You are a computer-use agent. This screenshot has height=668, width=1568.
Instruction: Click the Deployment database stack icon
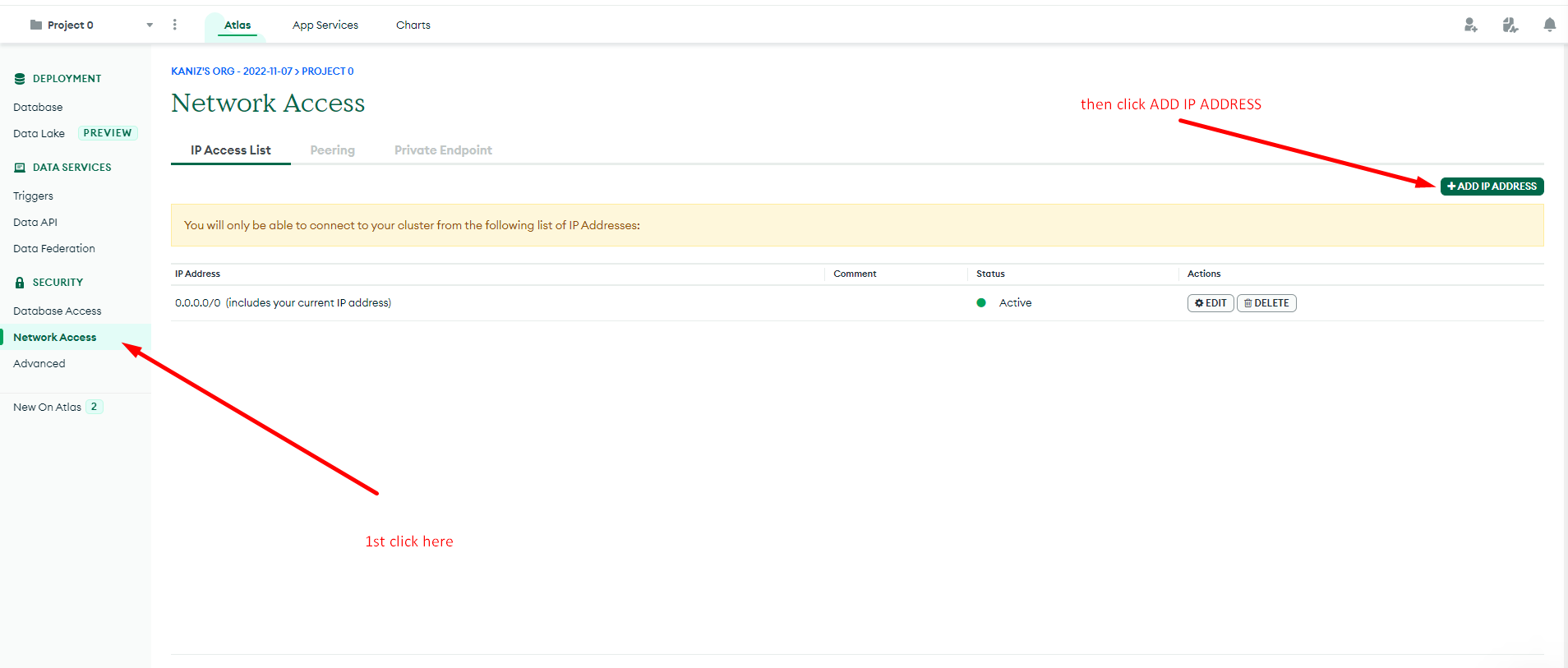20,79
